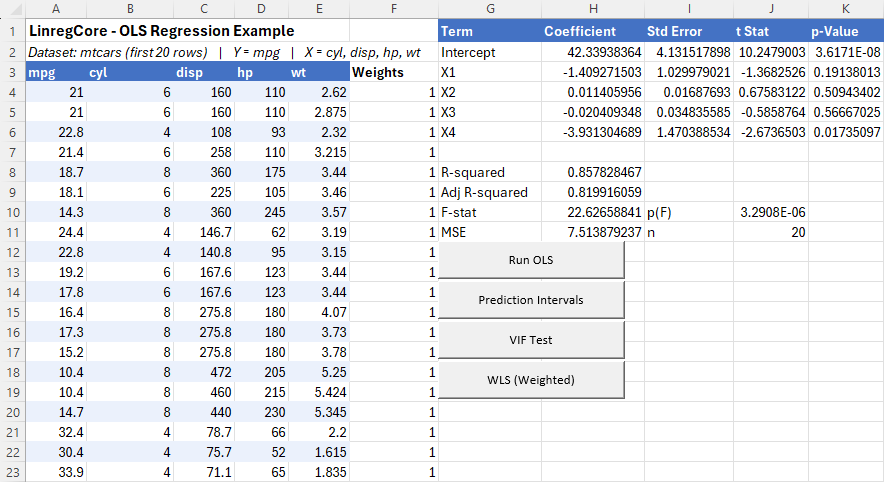Select the X4 p-value cell 0.01735097
884x482 pixels.
(845, 132)
